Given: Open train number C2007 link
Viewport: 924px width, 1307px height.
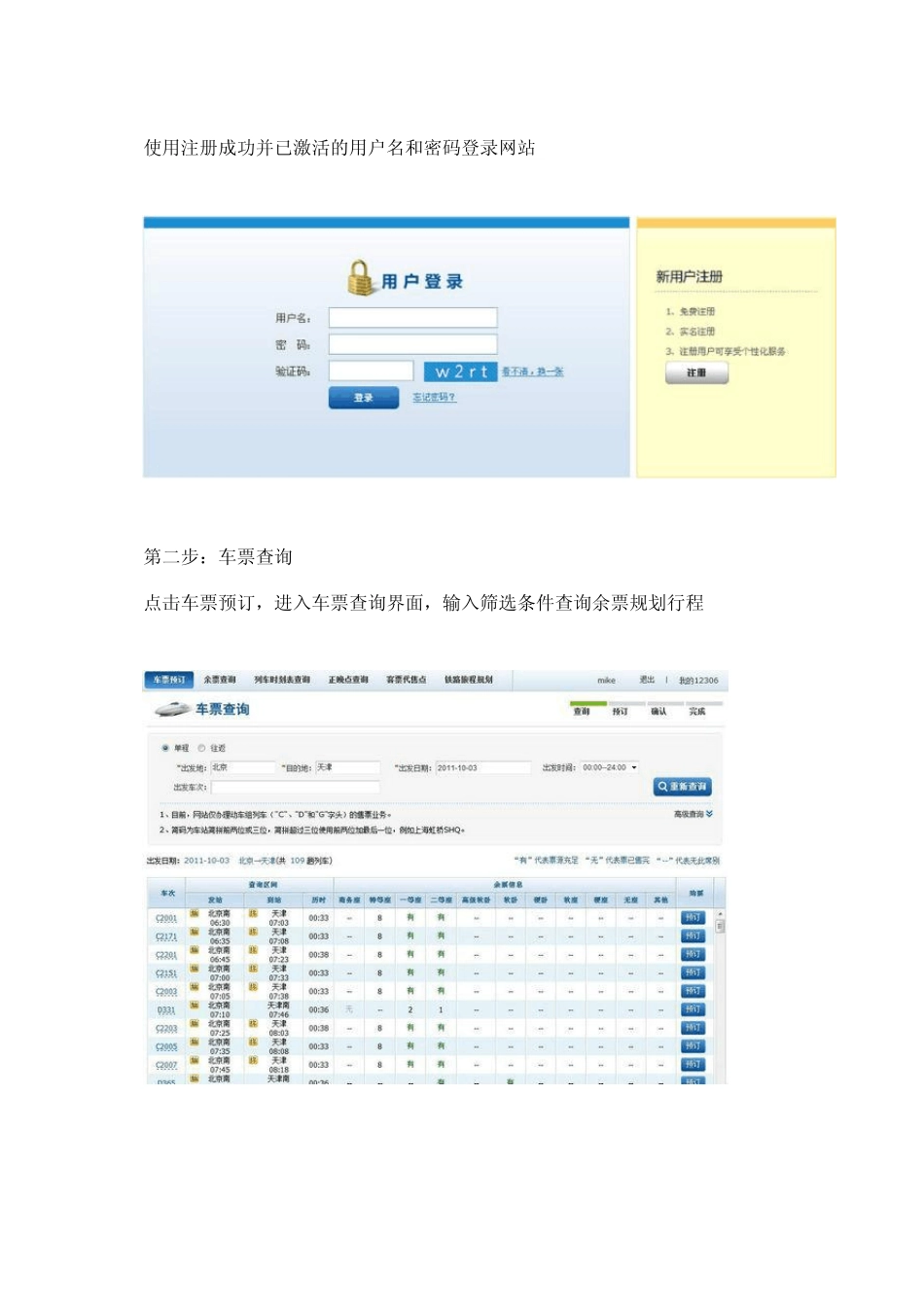Looking at the screenshot, I should (x=166, y=1065).
